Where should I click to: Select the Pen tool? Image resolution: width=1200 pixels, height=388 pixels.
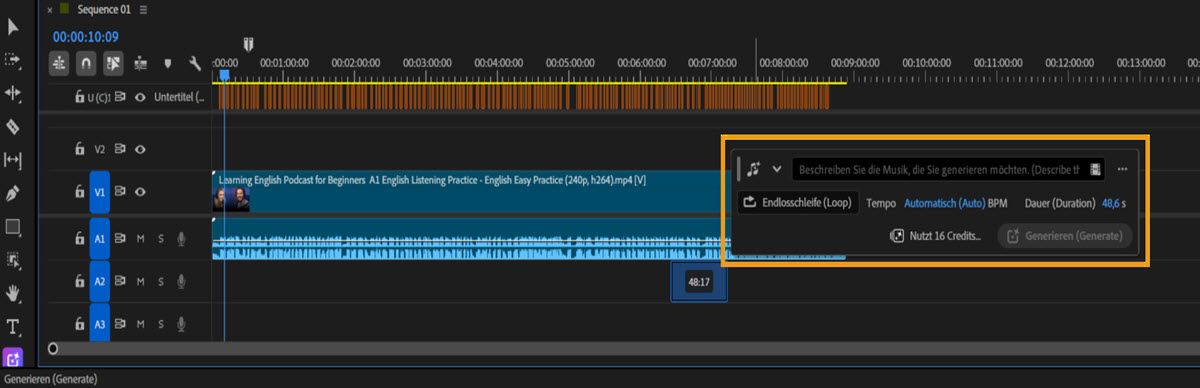[x=13, y=193]
